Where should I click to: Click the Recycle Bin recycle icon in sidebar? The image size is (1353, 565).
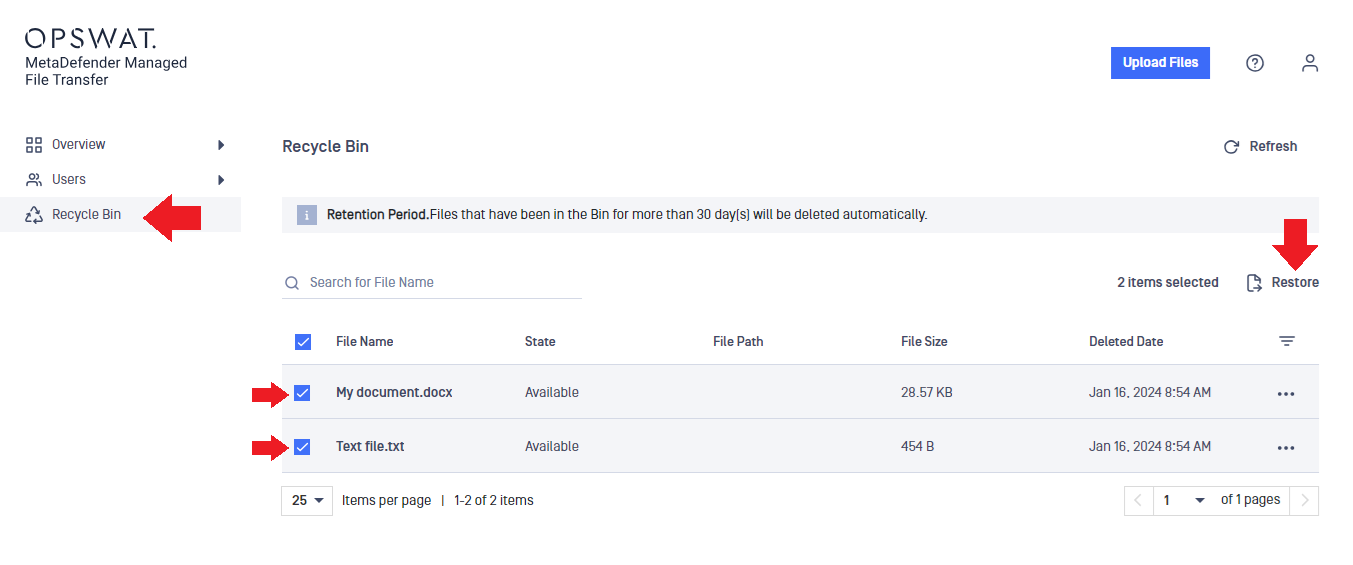pos(34,214)
